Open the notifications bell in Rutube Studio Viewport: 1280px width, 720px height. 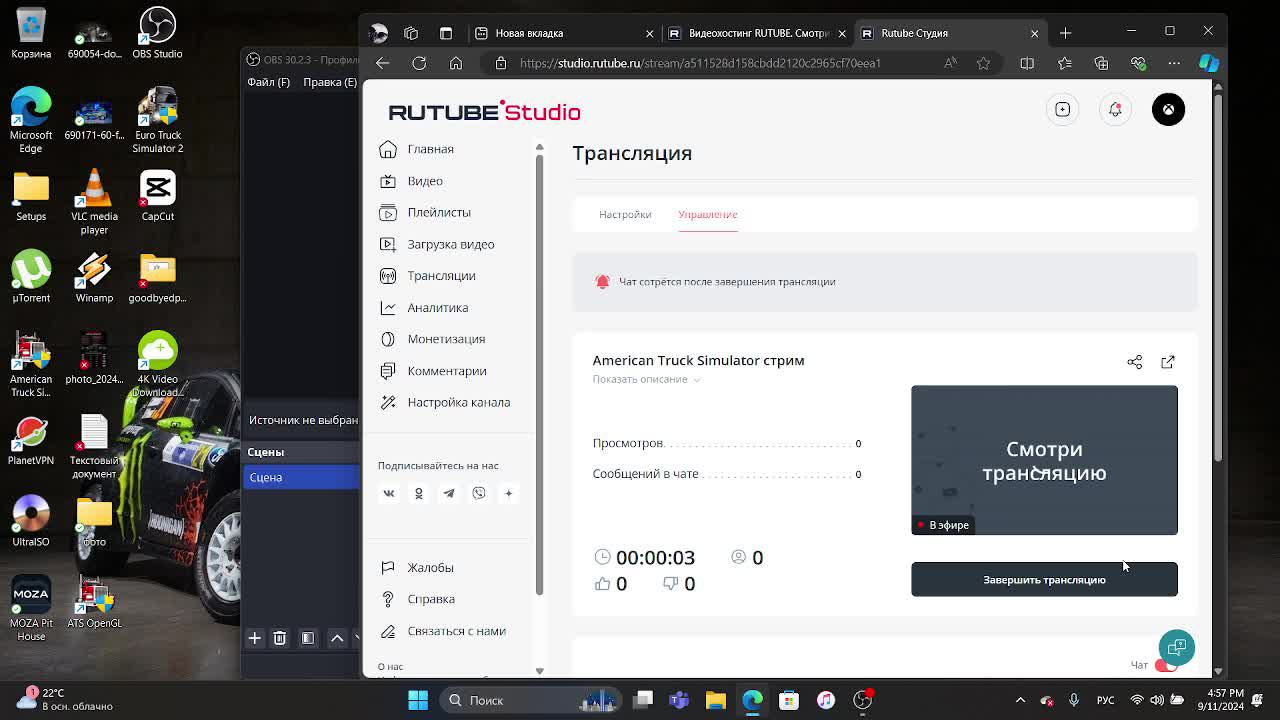tap(1115, 109)
